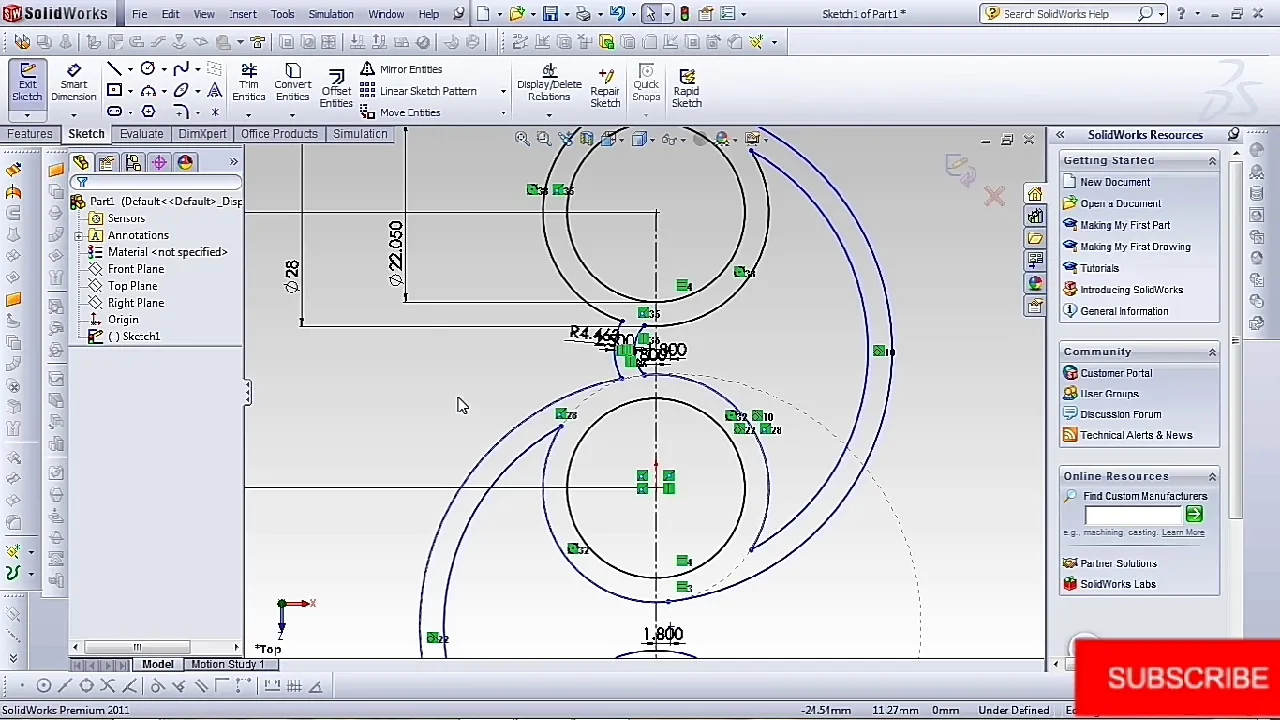The width and height of the screenshot is (1280, 720).
Task: Open the Tutorials link
Action: 1099,268
